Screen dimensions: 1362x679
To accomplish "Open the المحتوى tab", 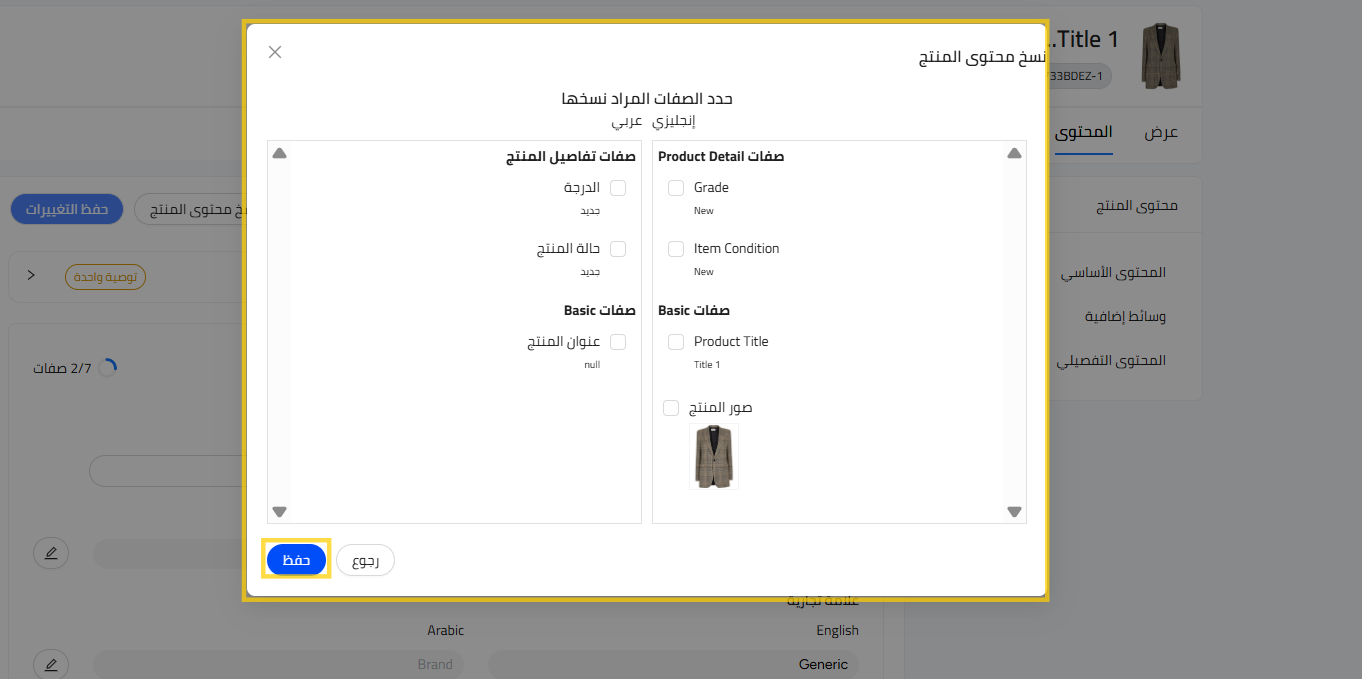I will click(1084, 133).
